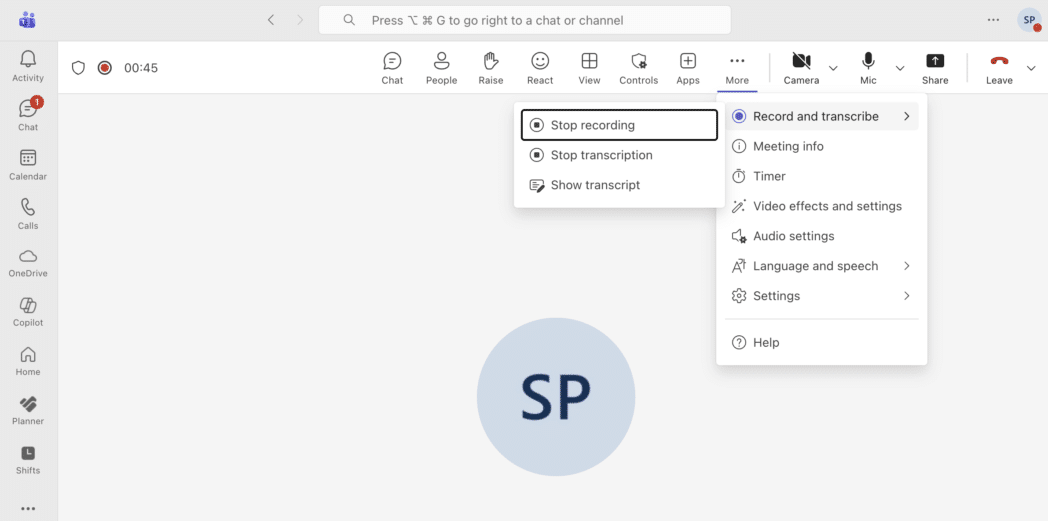Leave the meeting with the Leave button
Screen dimensions: 1048x521
pyautogui.click(x=999, y=67)
